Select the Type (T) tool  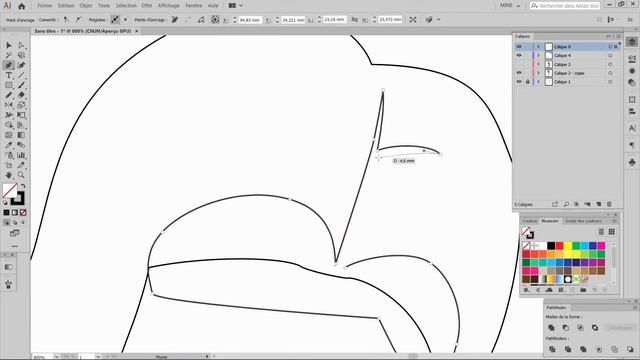9,75
